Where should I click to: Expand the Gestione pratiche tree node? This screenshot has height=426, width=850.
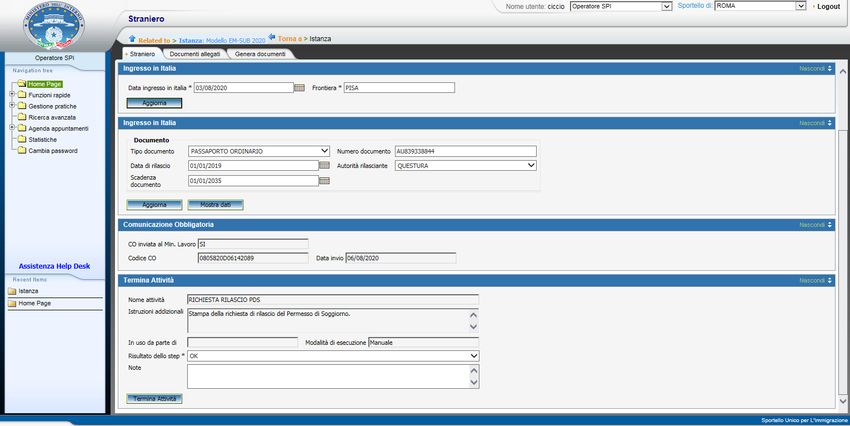[x=11, y=106]
